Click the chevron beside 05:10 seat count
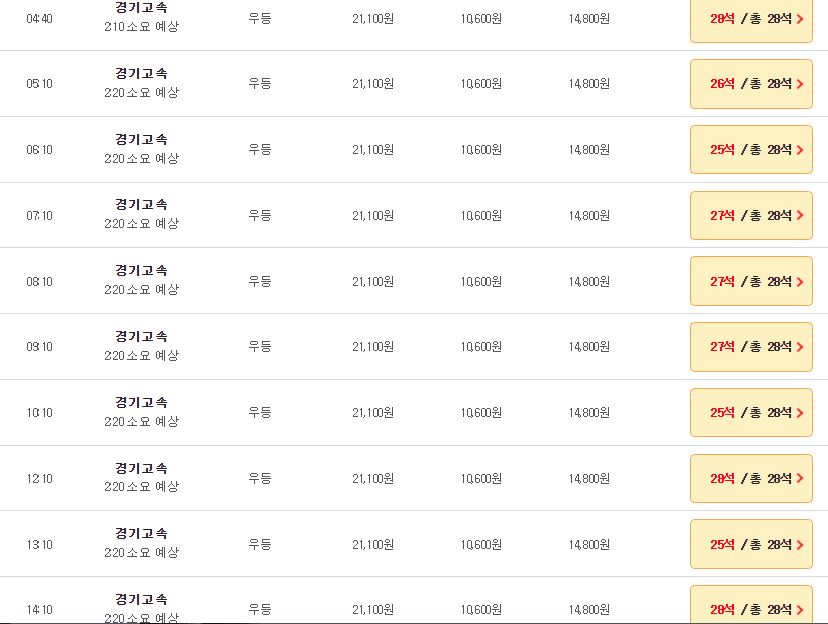The height and width of the screenshot is (624, 828). [x=800, y=84]
